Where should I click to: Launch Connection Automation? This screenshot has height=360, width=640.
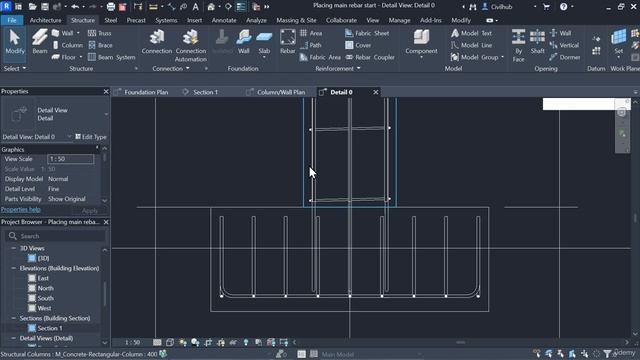tap(191, 45)
